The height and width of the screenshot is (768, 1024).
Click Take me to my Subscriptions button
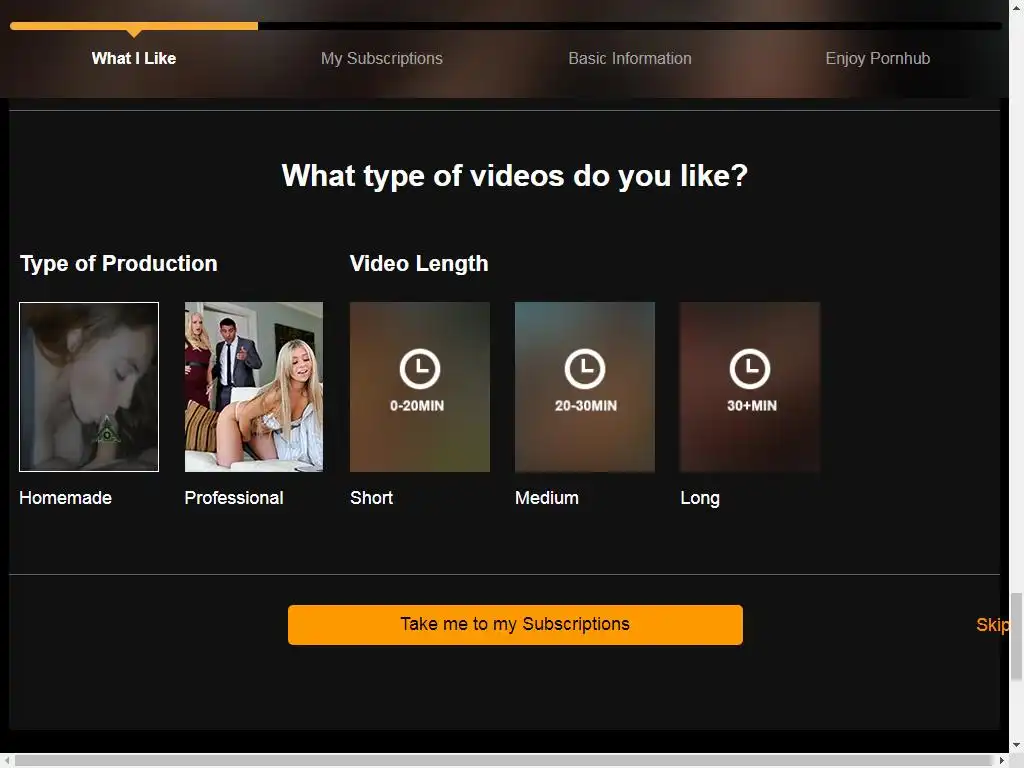515,624
